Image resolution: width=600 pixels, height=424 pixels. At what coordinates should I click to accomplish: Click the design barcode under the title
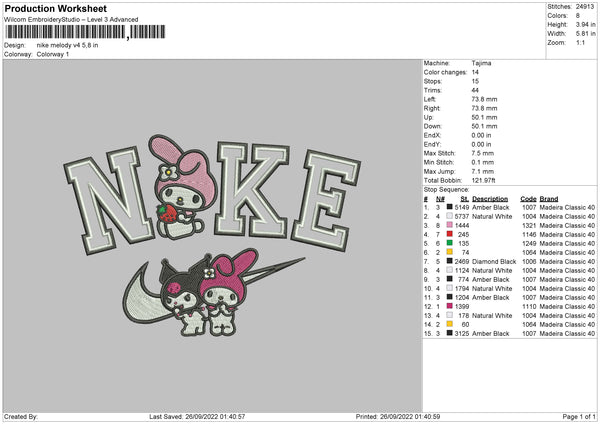coord(85,32)
